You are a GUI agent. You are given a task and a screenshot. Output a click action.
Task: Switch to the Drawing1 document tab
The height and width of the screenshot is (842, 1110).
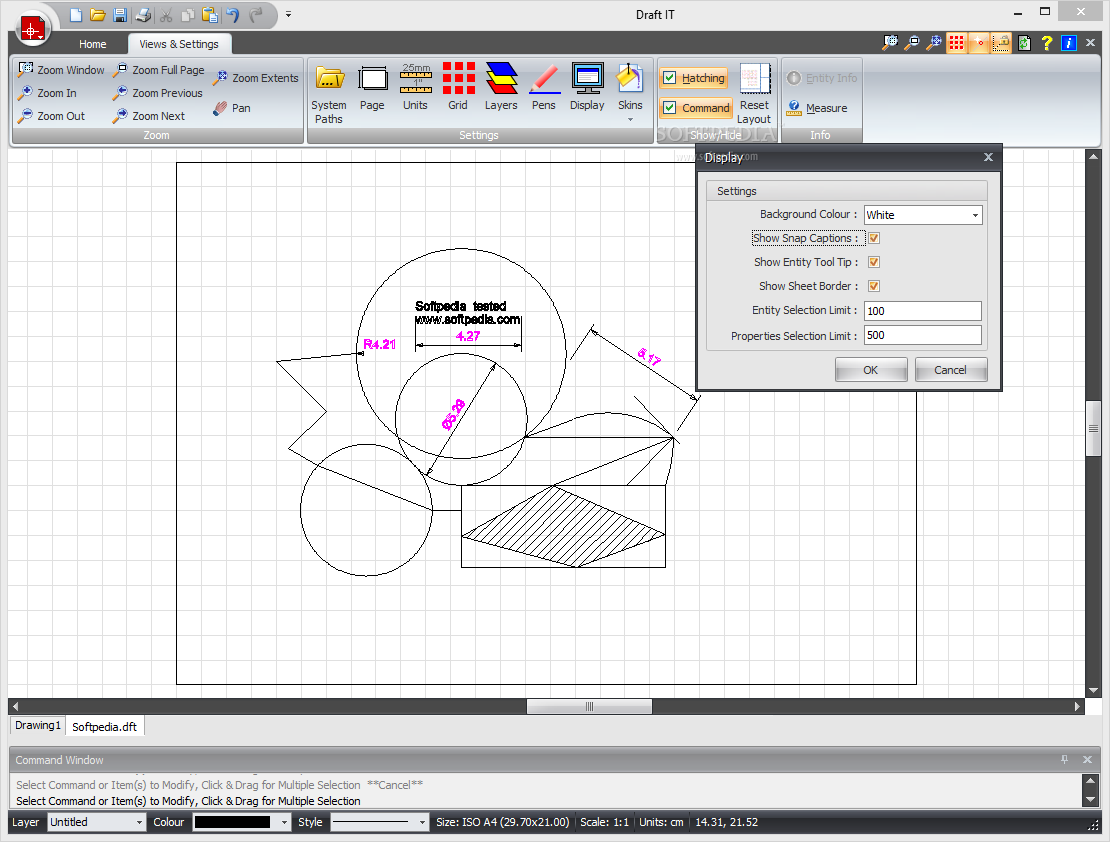[38, 726]
